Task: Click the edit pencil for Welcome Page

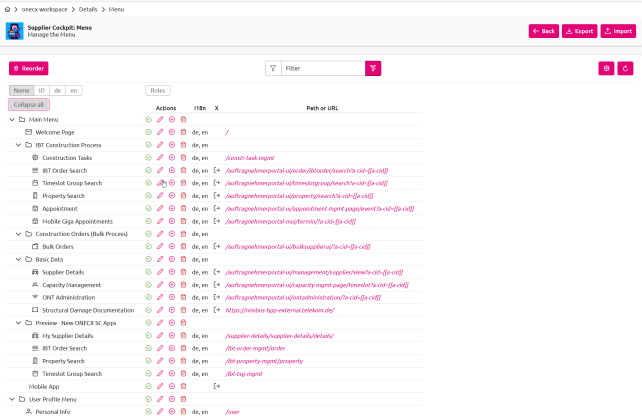Action: pos(160,132)
